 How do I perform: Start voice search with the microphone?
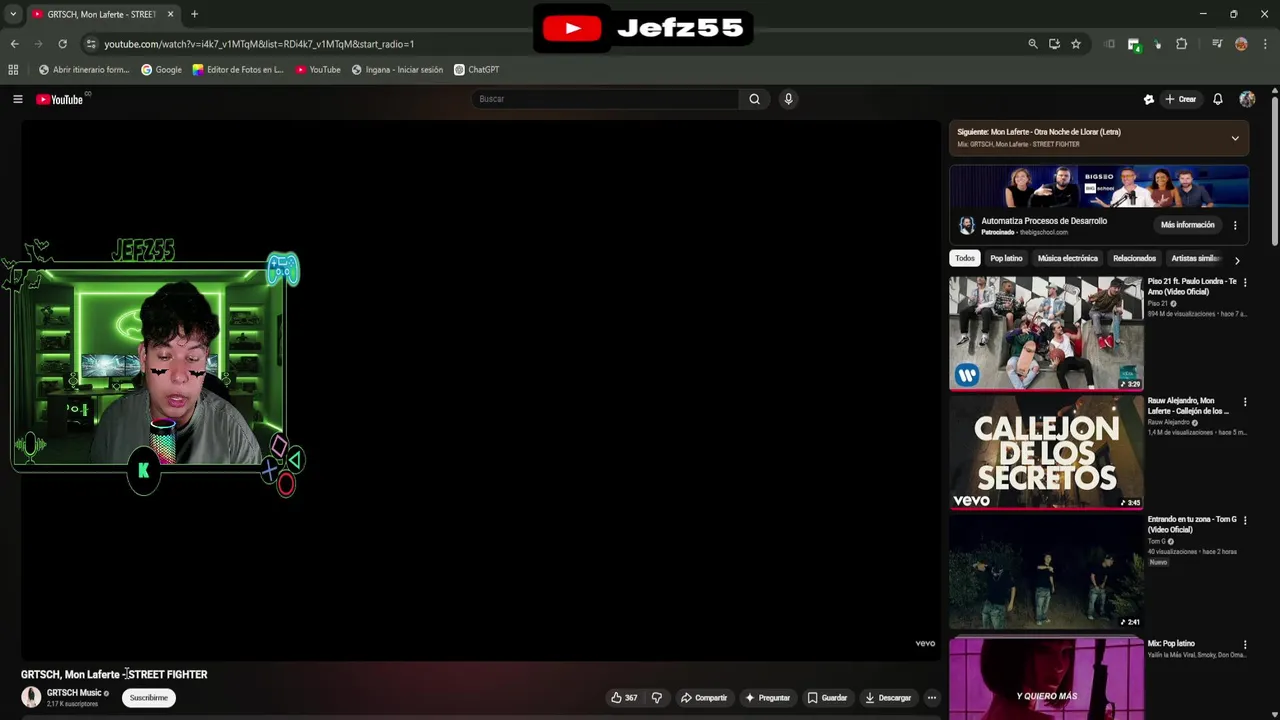pyautogui.click(x=788, y=99)
